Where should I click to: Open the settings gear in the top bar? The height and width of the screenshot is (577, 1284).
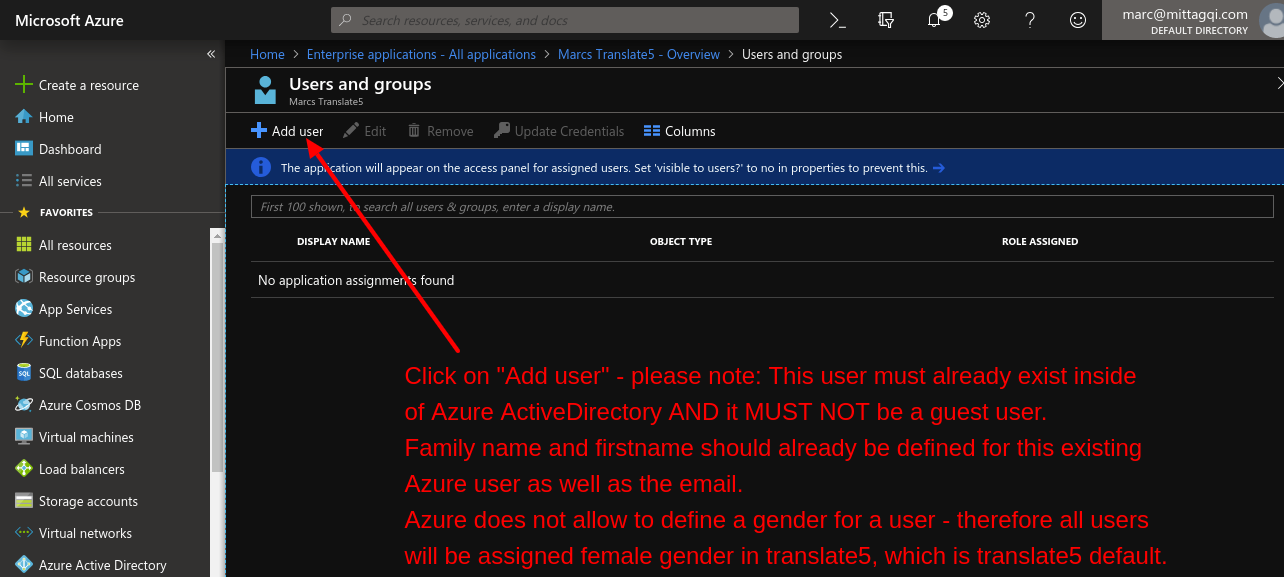[x=982, y=20]
